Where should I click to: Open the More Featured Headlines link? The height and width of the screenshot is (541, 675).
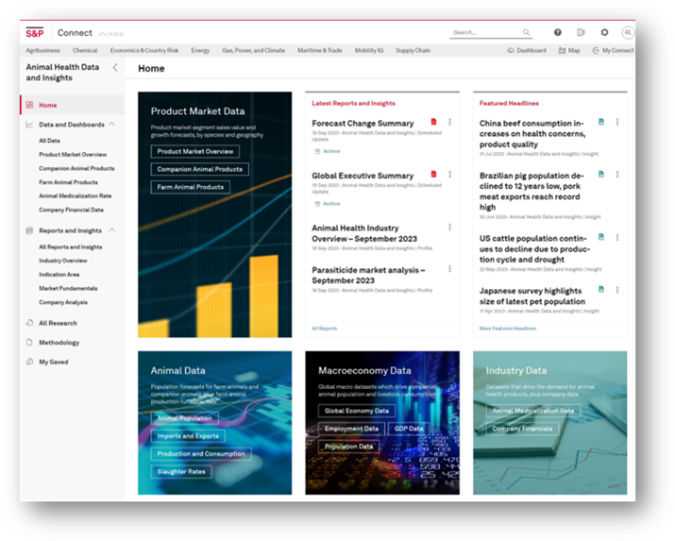[508, 328]
